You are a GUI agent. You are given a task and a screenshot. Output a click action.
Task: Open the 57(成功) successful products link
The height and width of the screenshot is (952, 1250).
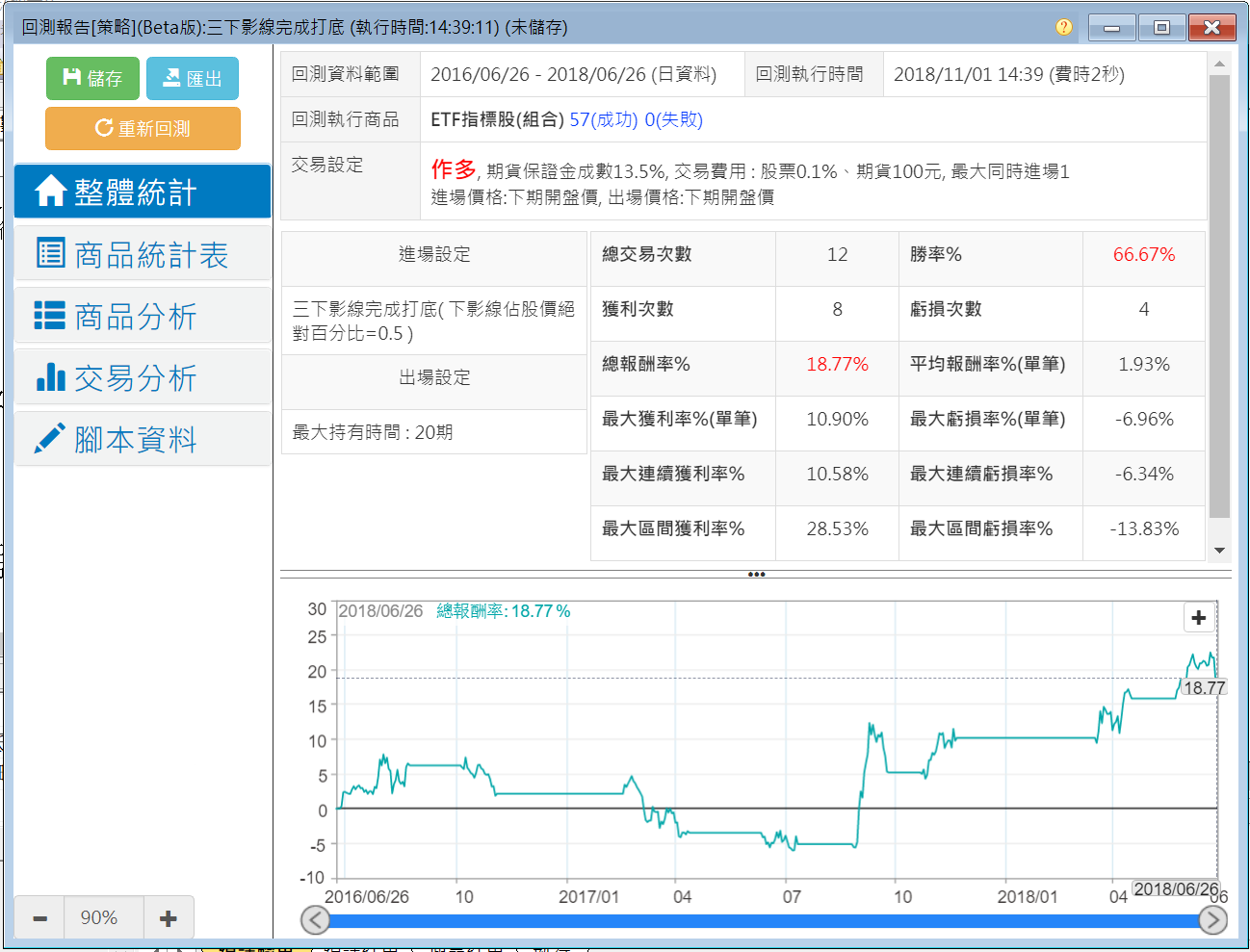[x=603, y=119]
